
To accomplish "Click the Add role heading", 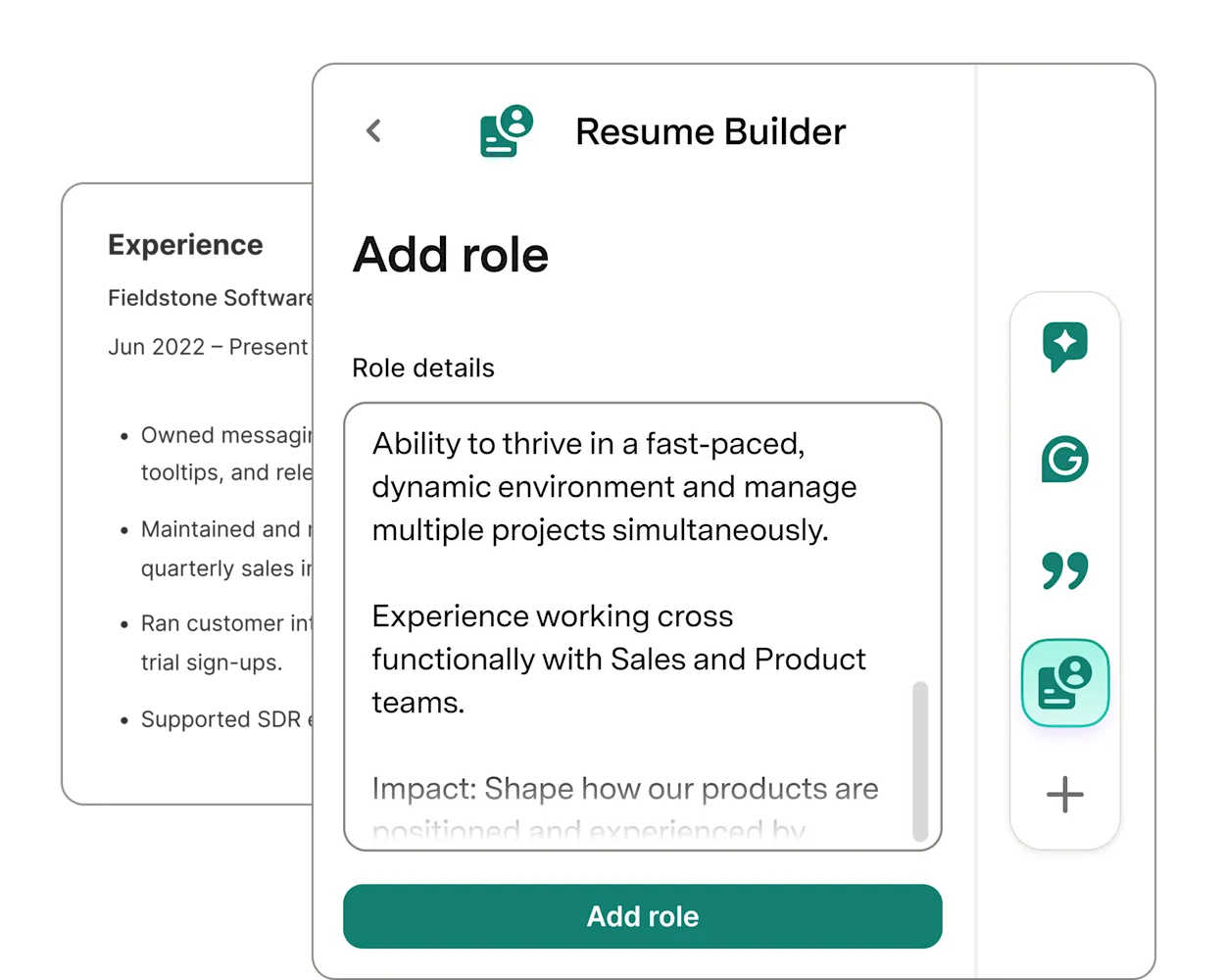I will (451, 255).
